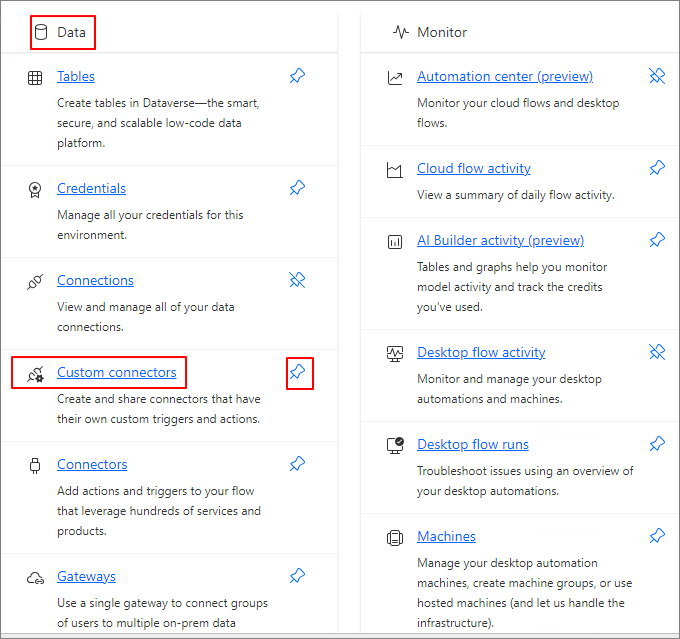The image size is (680, 639).
Task: Click the Gateways cloud icon
Action: pos(35,578)
